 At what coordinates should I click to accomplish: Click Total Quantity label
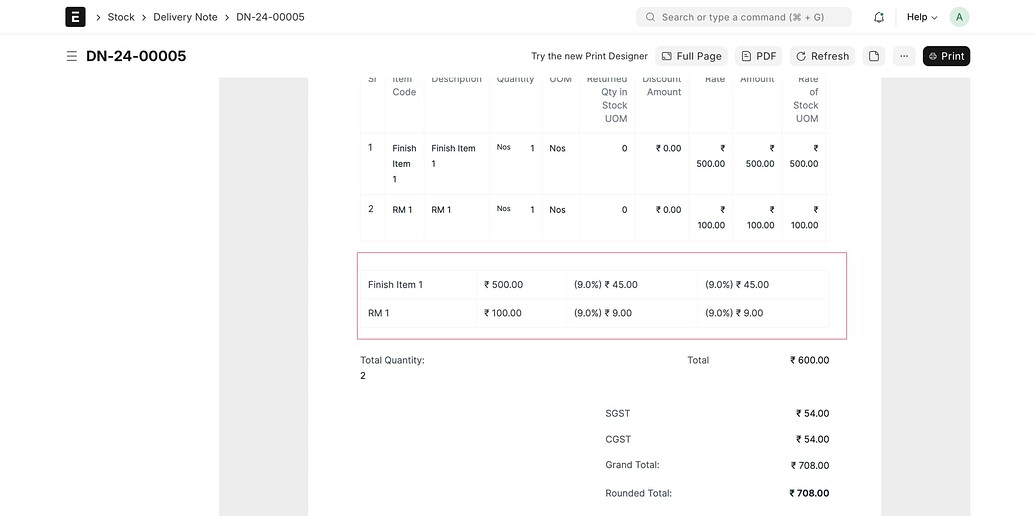click(392, 360)
